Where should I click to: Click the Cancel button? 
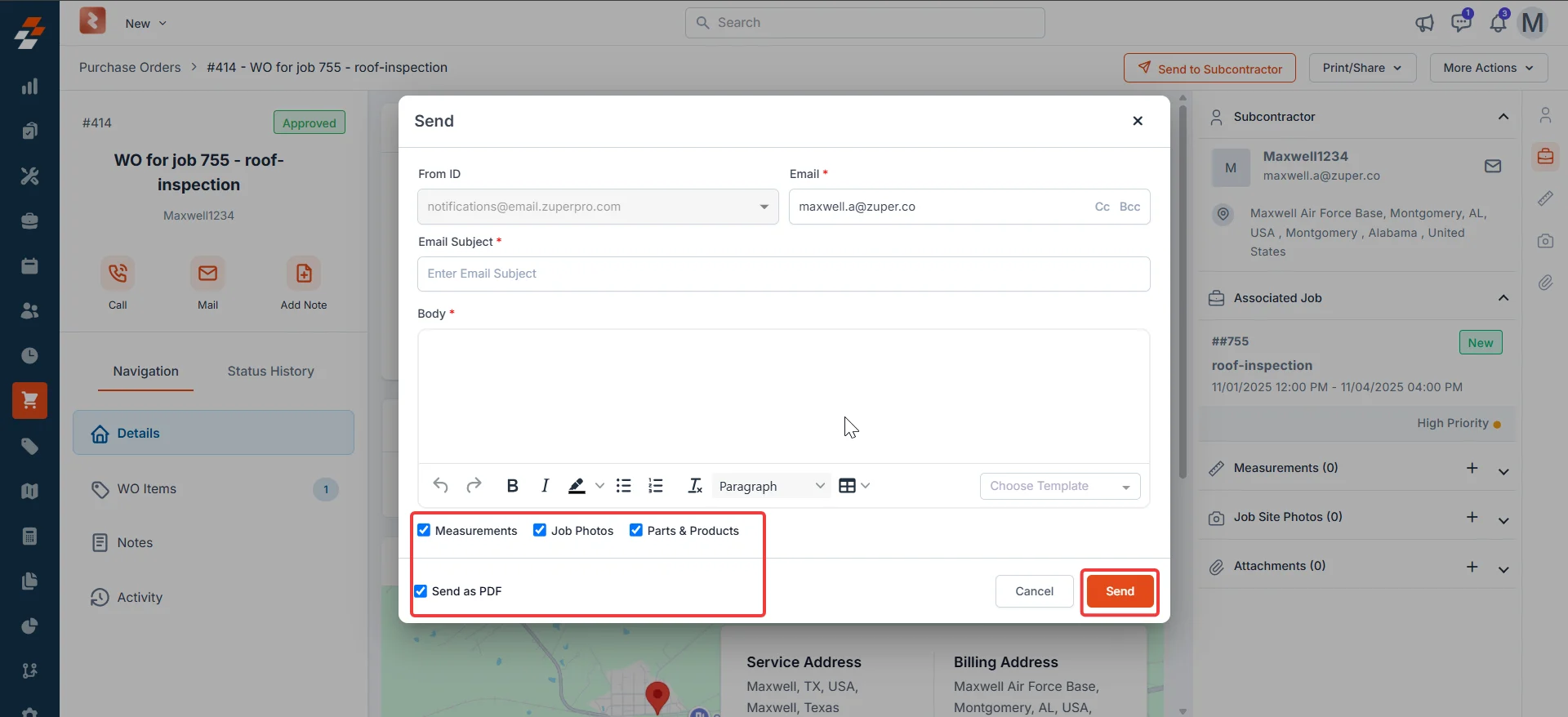point(1034,591)
